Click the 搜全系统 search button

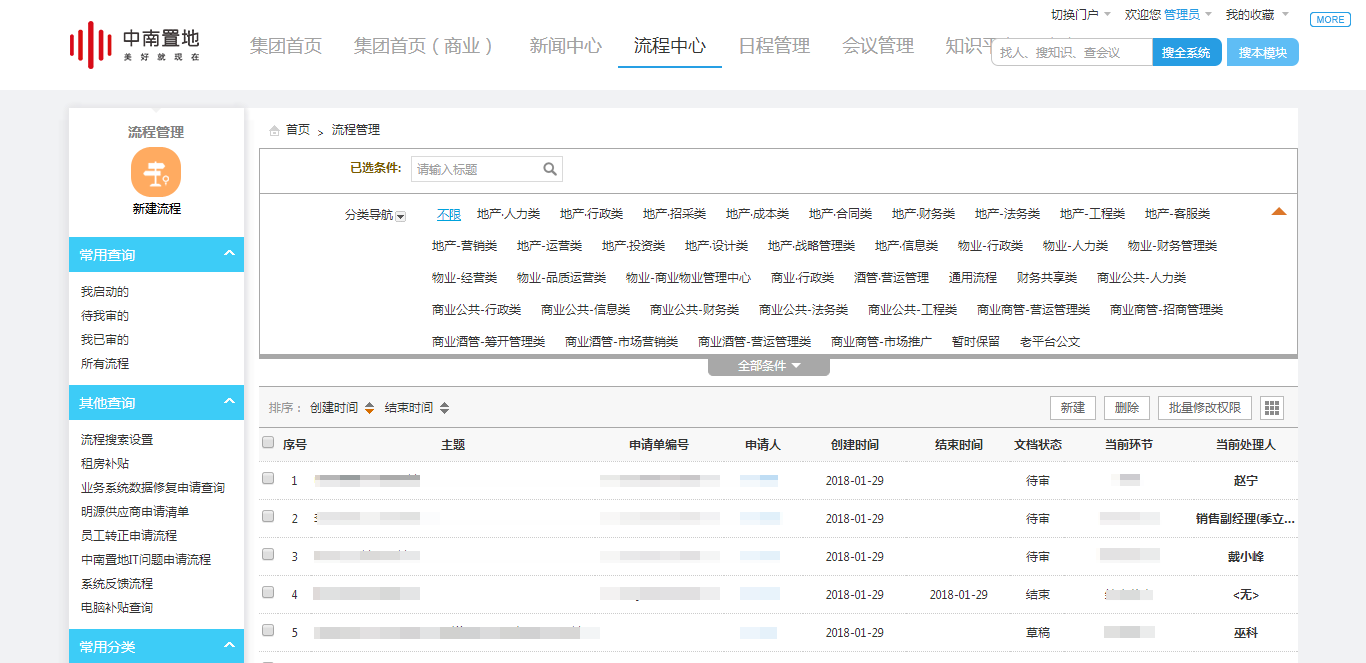(x=1186, y=52)
